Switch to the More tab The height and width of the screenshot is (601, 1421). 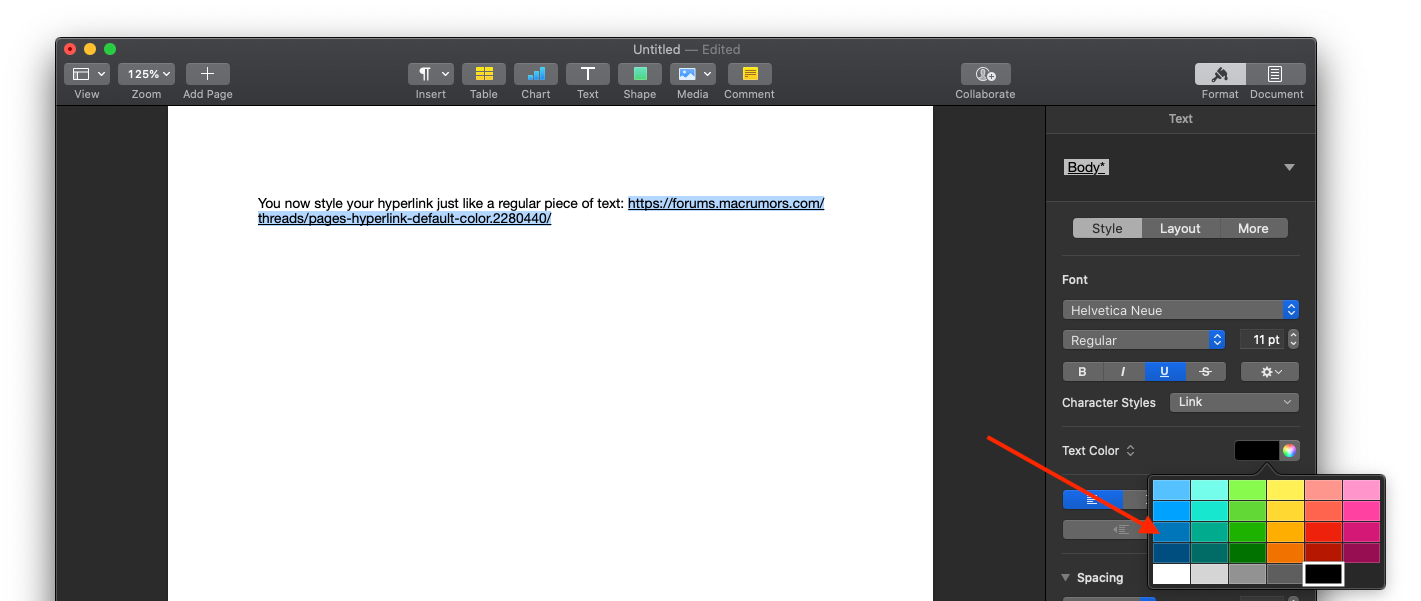pos(1253,228)
